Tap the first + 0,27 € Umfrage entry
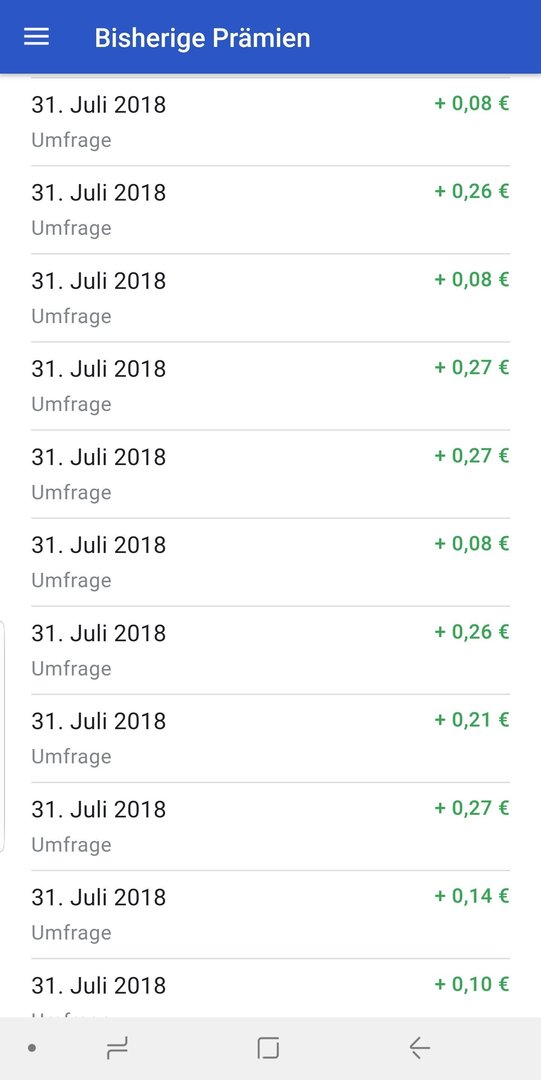Viewport: 541px width, 1080px height. 270,386
